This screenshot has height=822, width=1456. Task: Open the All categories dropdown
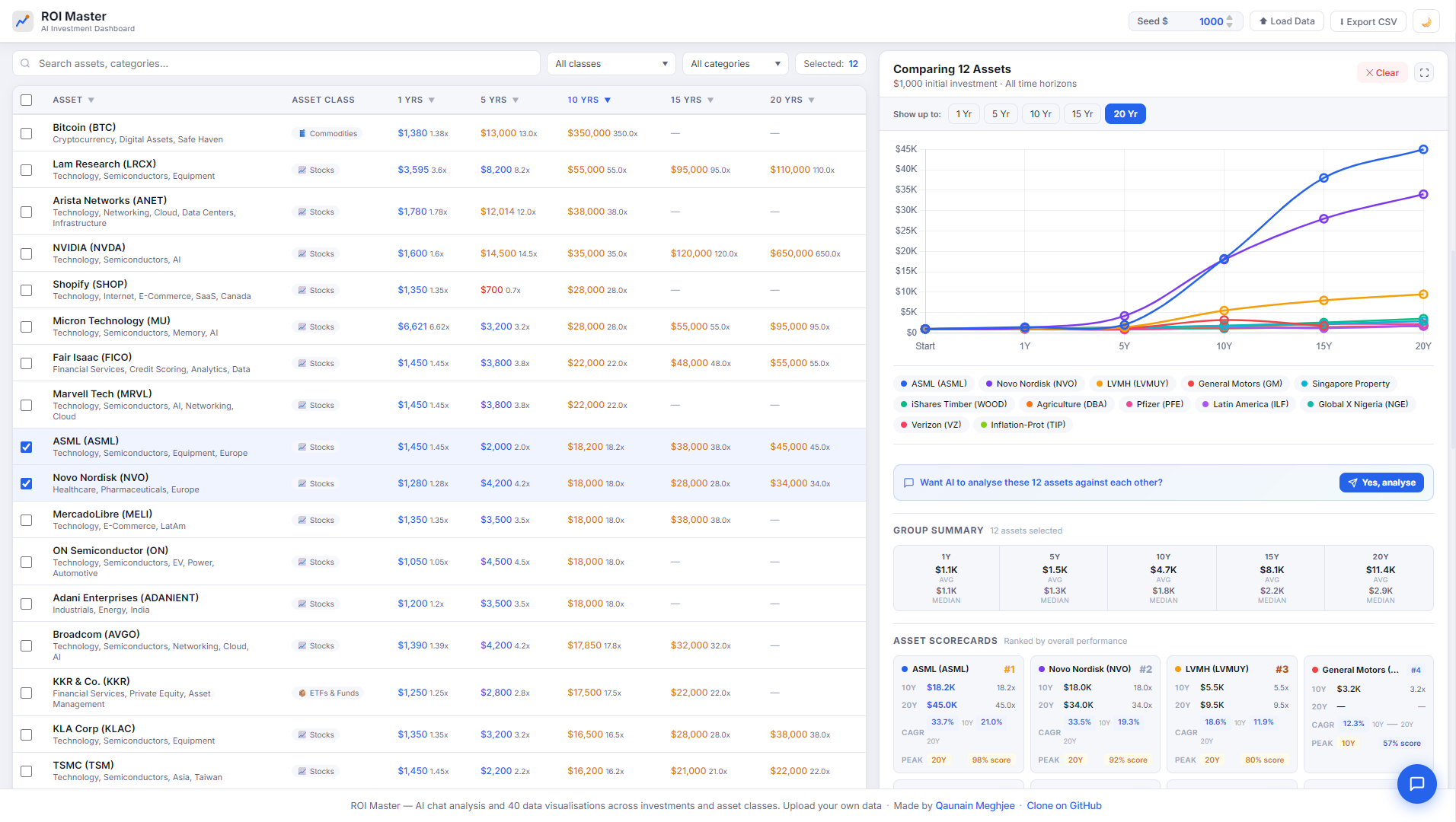point(735,64)
